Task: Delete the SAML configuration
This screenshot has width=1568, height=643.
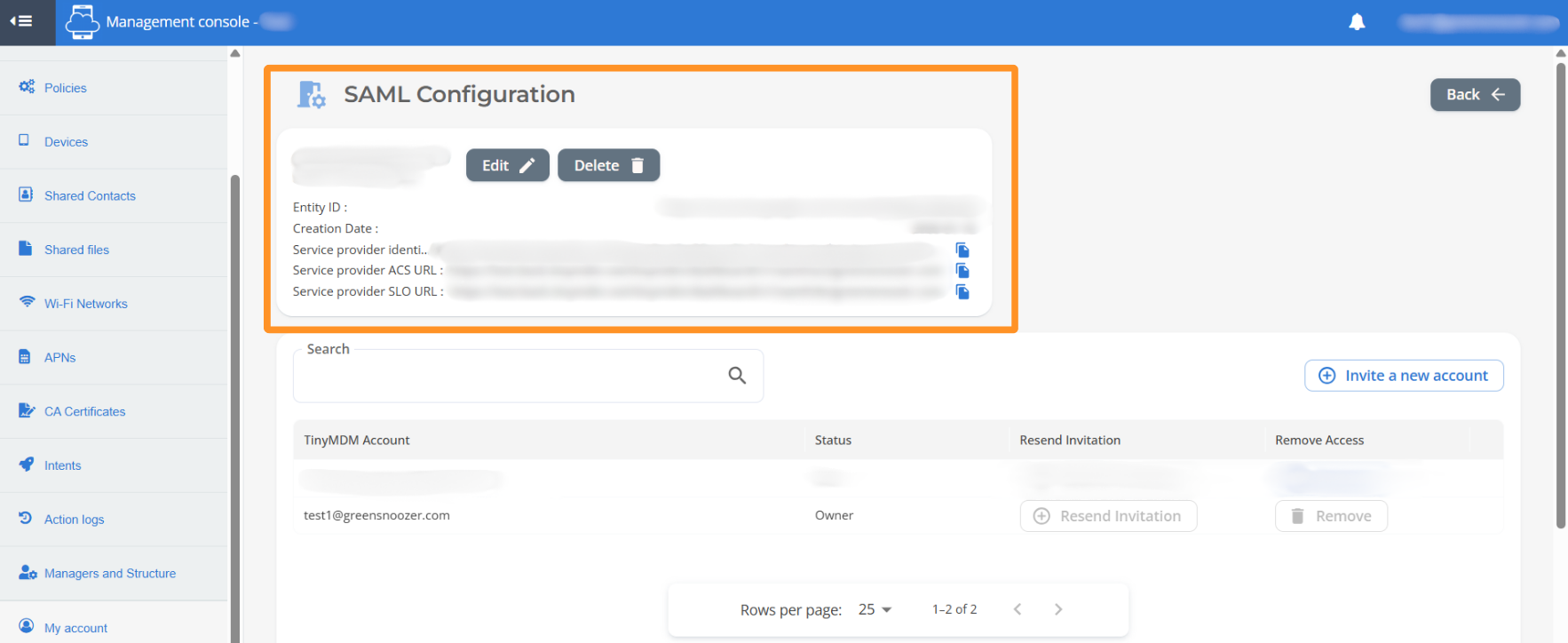Action: tap(608, 165)
